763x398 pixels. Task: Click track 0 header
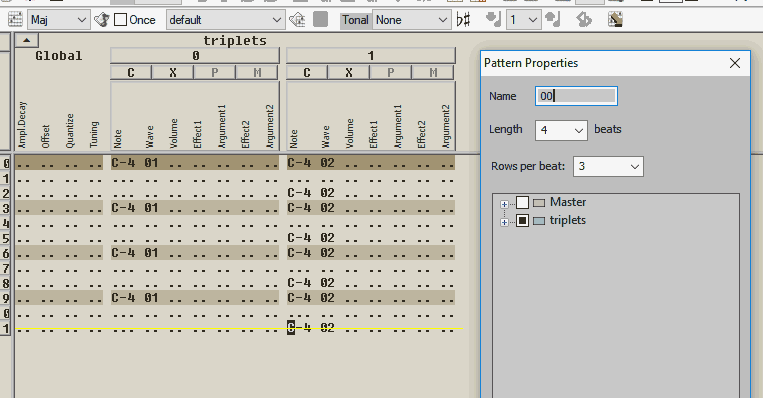[195, 56]
